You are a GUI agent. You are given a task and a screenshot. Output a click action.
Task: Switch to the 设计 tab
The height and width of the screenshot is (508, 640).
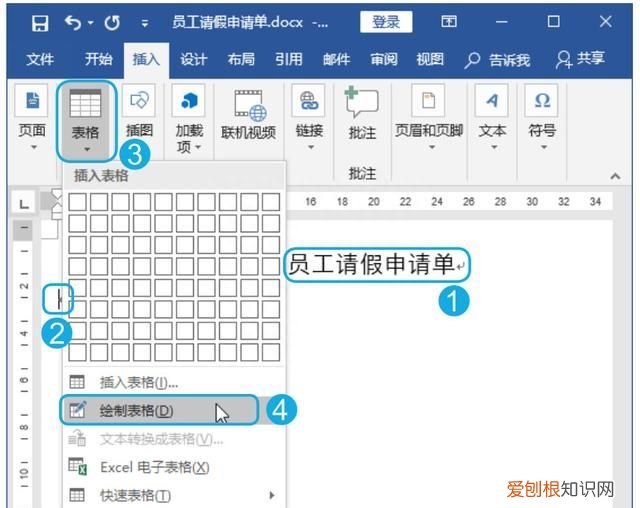[193, 60]
